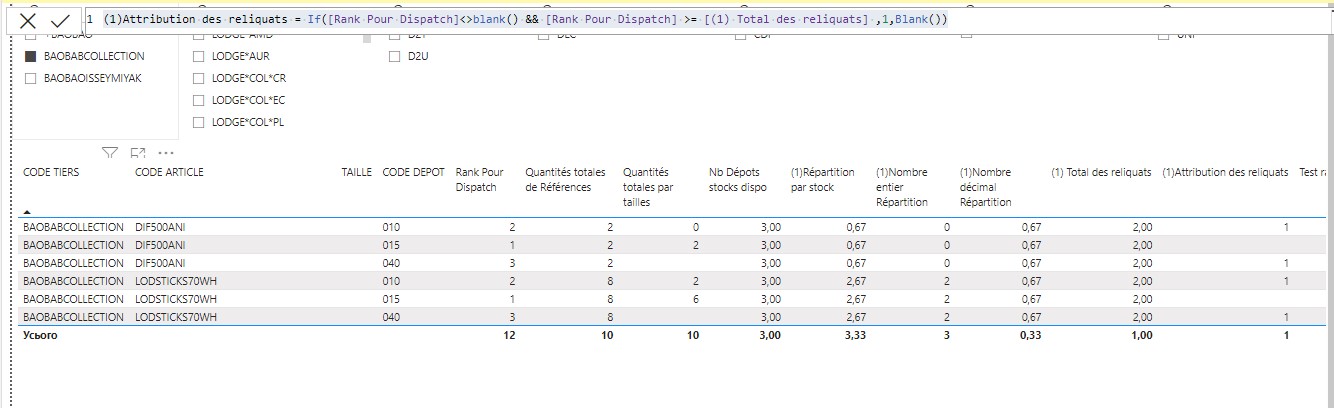This screenshot has width=1334, height=408.
Task: Select LODSTICKS70WH cell in depot 010 row
Action: 176,281
